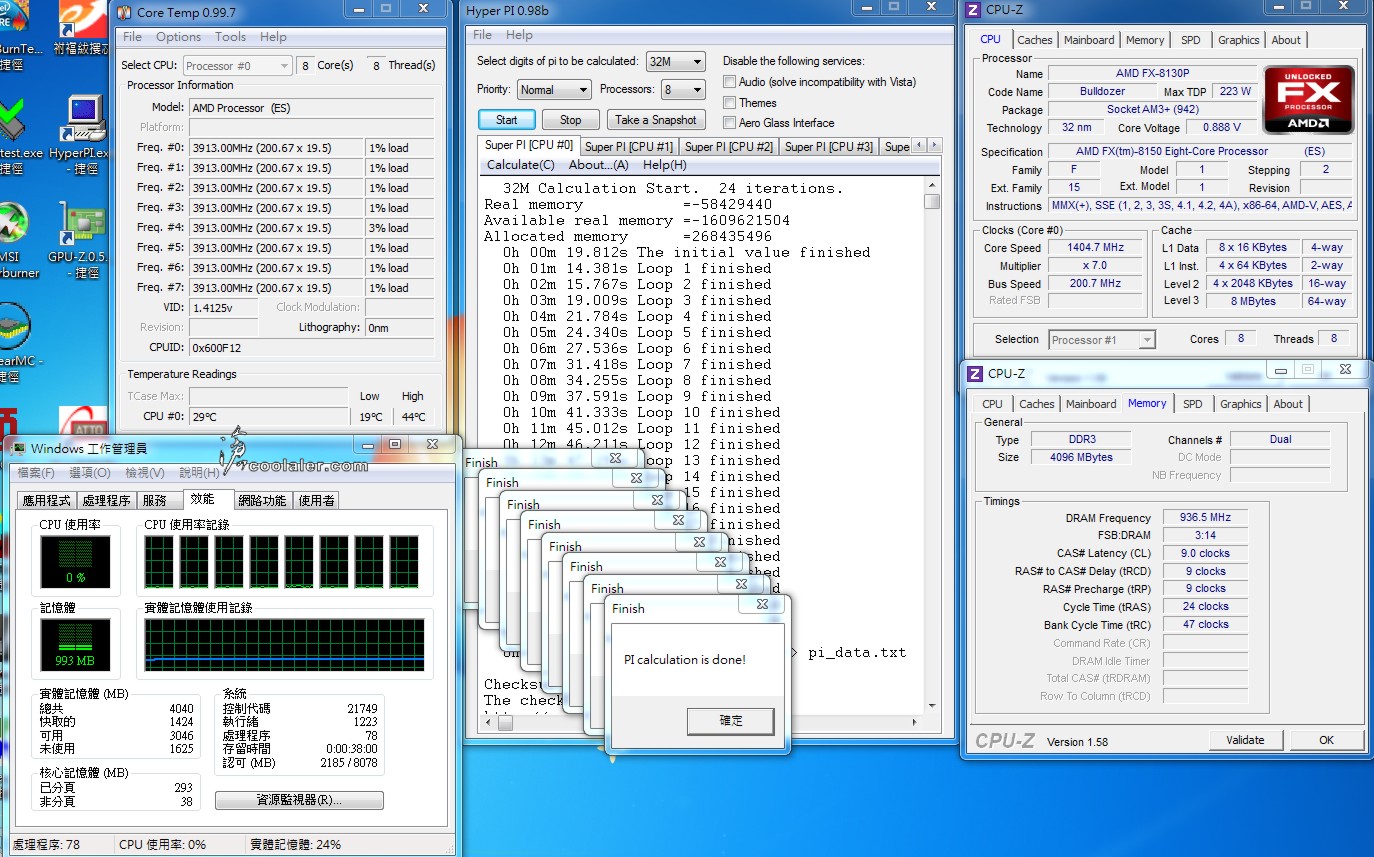
Task: Click the Super PI output scrollbar thumb
Action: pos(932,201)
